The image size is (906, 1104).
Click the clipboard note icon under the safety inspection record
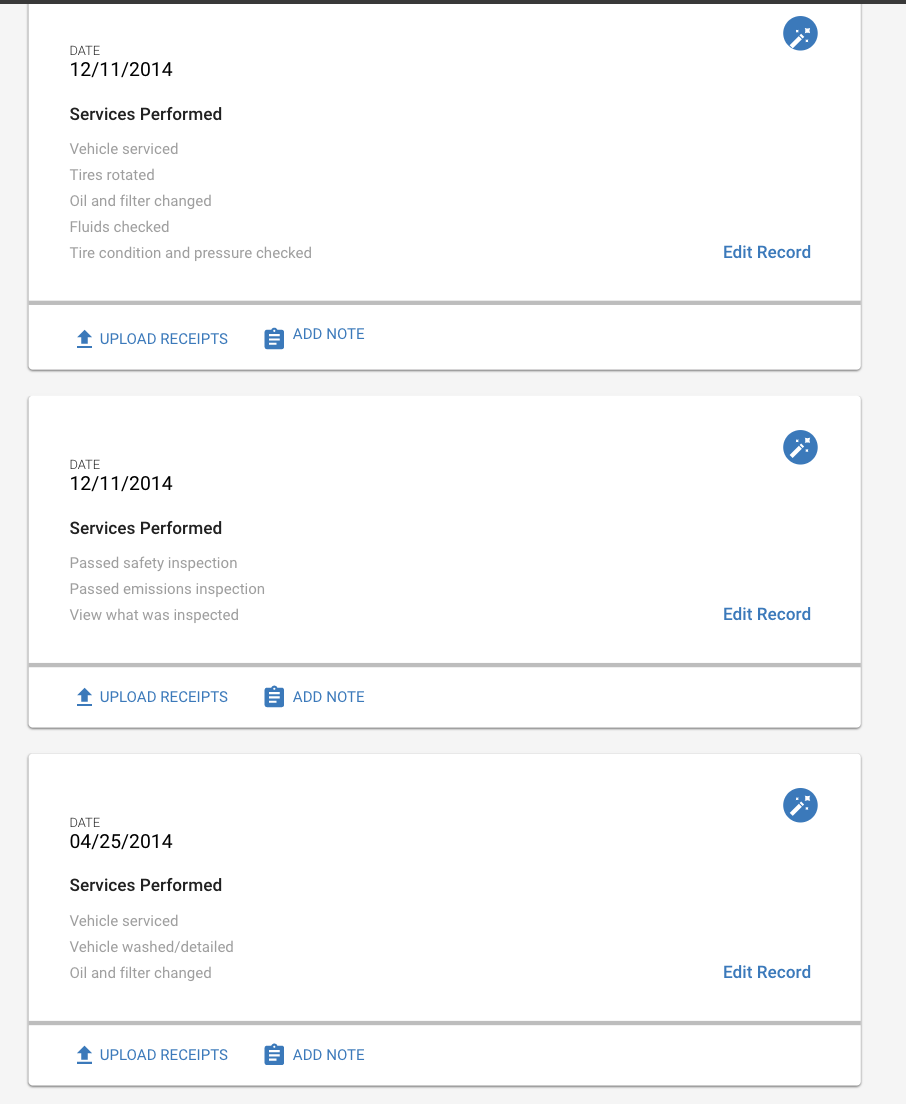274,696
